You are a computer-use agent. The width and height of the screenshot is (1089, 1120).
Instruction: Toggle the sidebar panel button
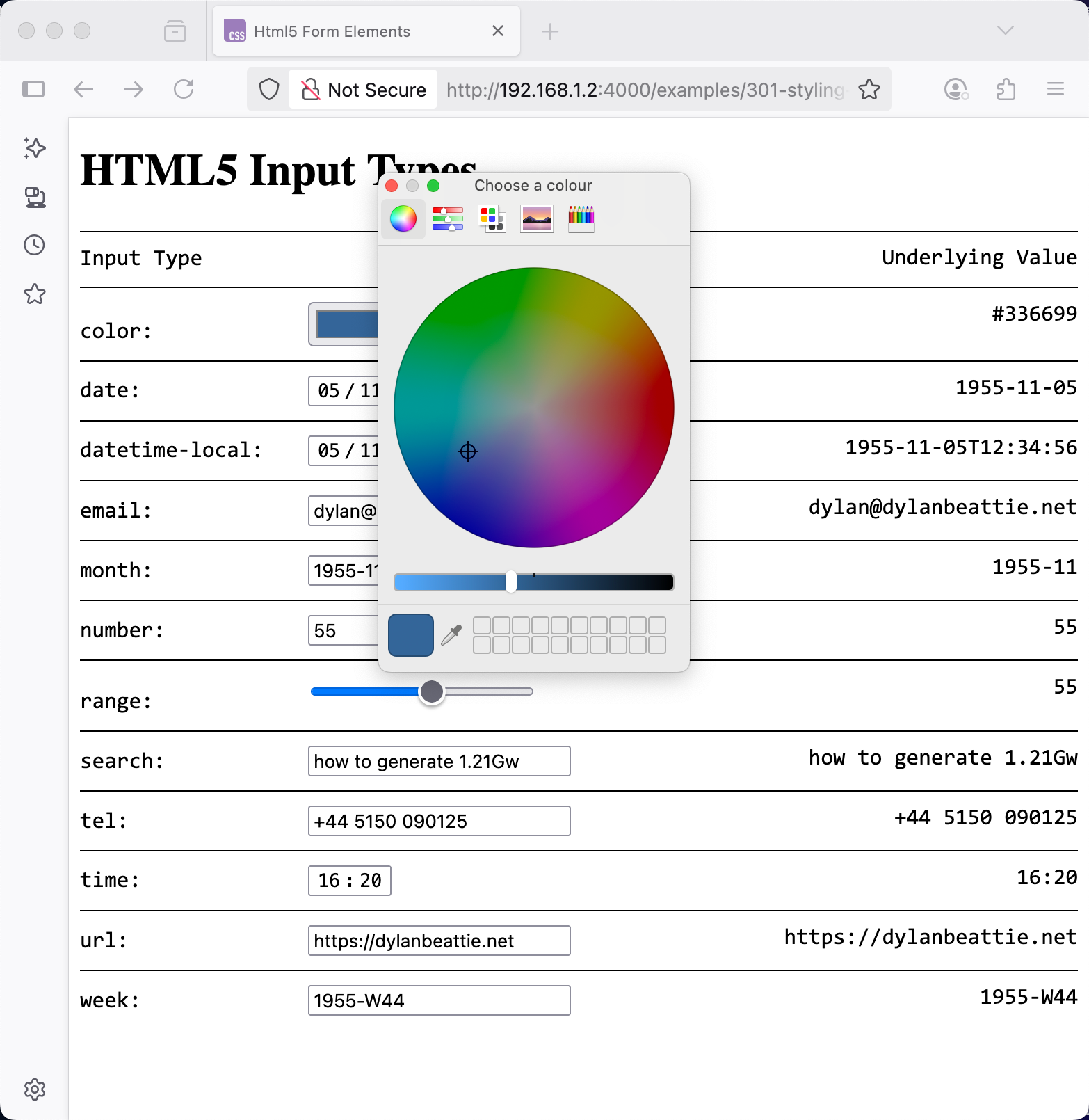(33, 89)
